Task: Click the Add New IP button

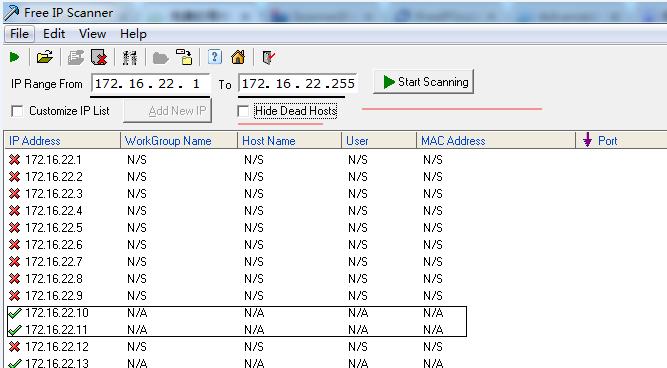Action: (x=168, y=111)
